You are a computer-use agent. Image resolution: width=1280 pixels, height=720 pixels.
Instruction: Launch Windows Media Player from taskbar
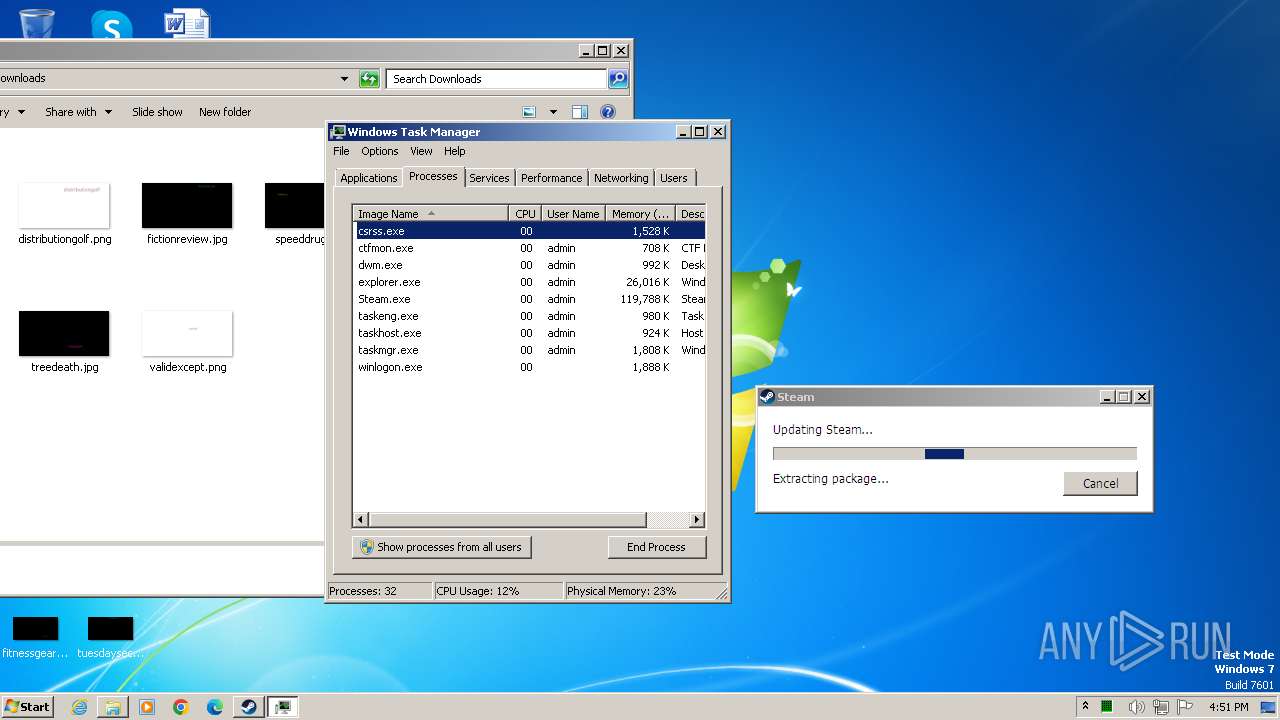(147, 707)
